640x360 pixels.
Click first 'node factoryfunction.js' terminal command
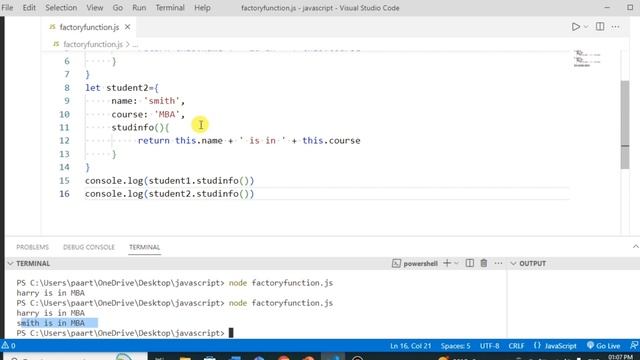coord(281,283)
